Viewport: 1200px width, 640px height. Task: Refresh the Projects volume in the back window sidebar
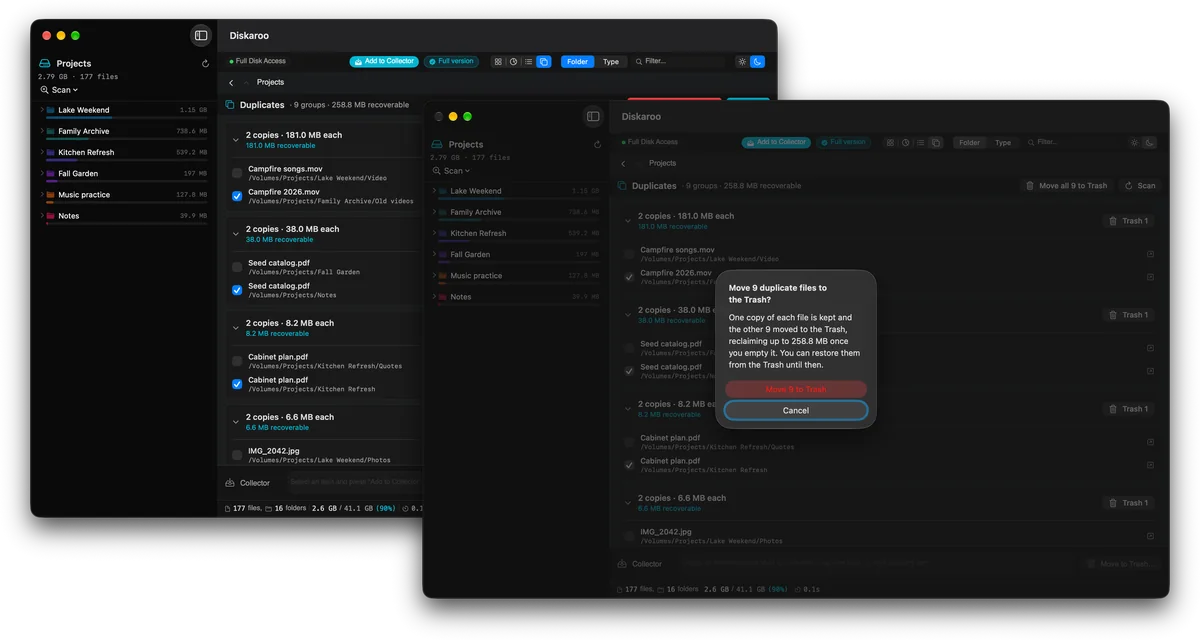pyautogui.click(x=206, y=63)
